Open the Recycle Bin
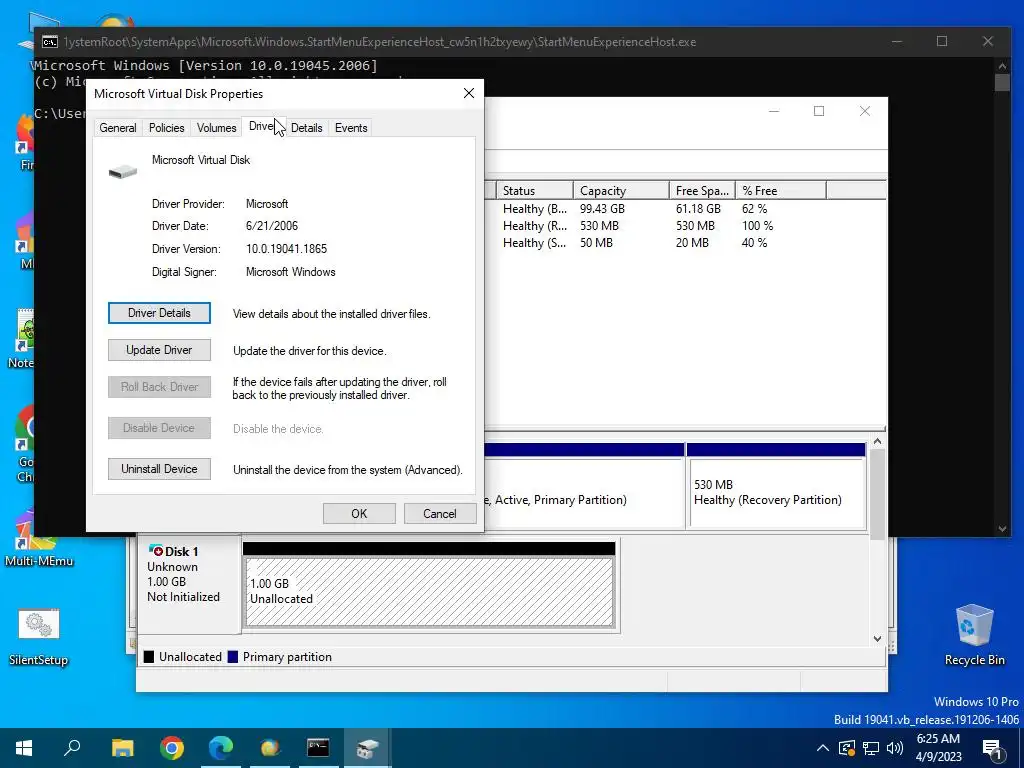This screenshot has height=768, width=1024. (x=974, y=635)
